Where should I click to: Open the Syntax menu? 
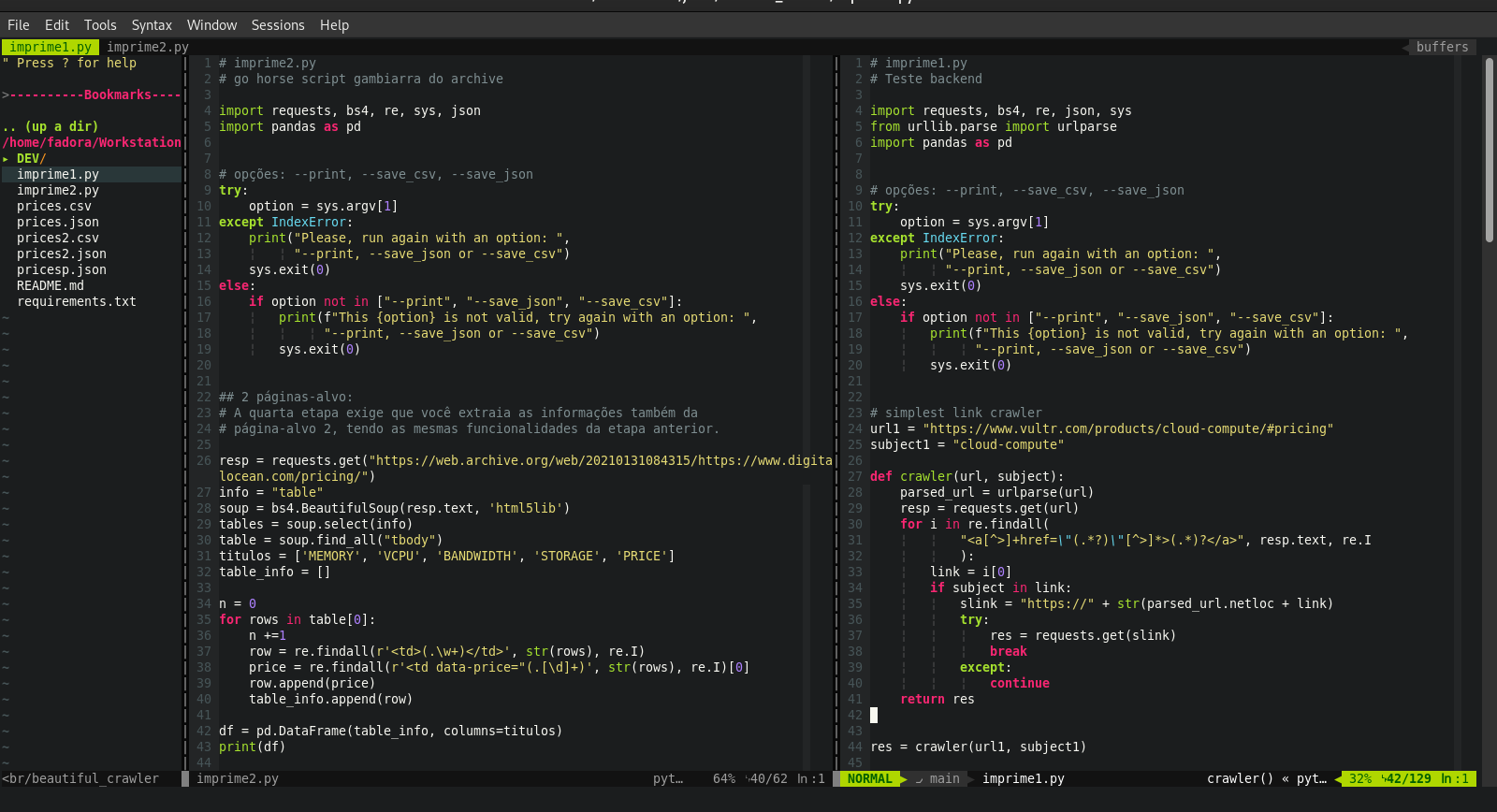click(x=152, y=25)
